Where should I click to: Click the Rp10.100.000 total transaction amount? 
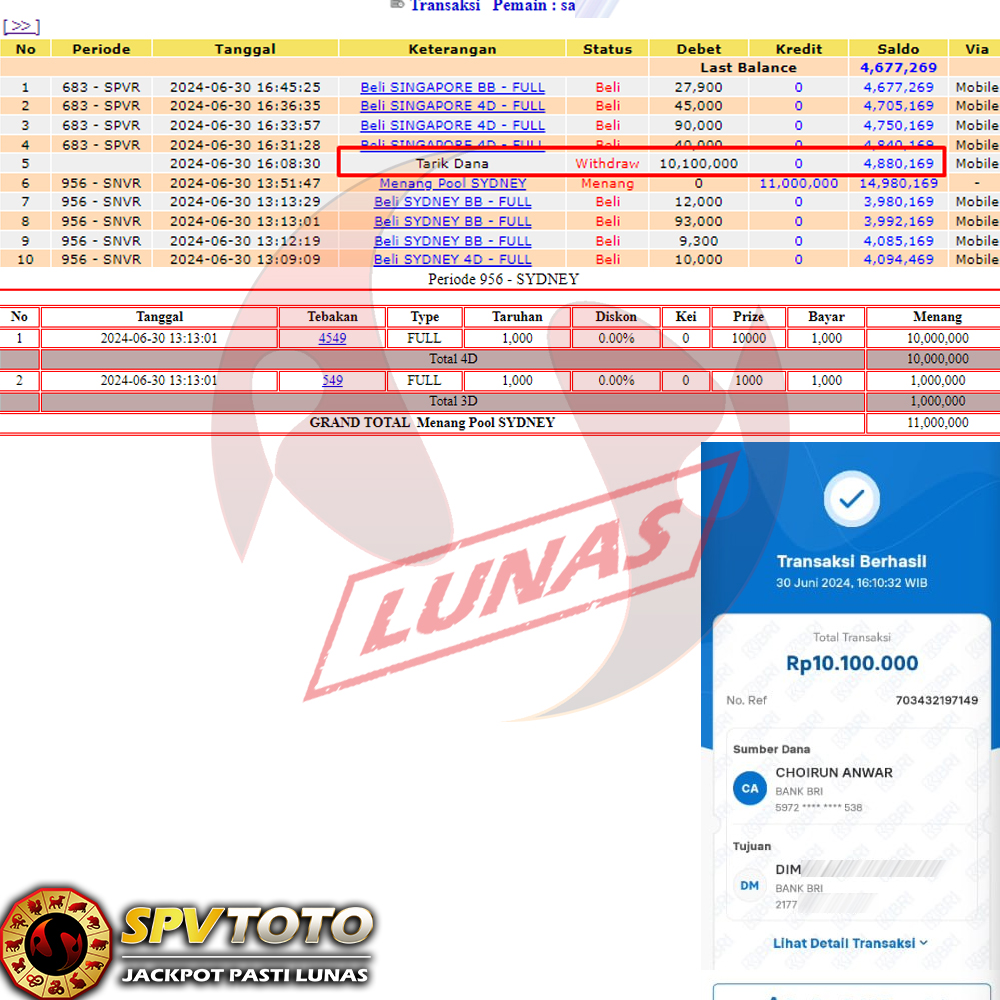coord(851,663)
